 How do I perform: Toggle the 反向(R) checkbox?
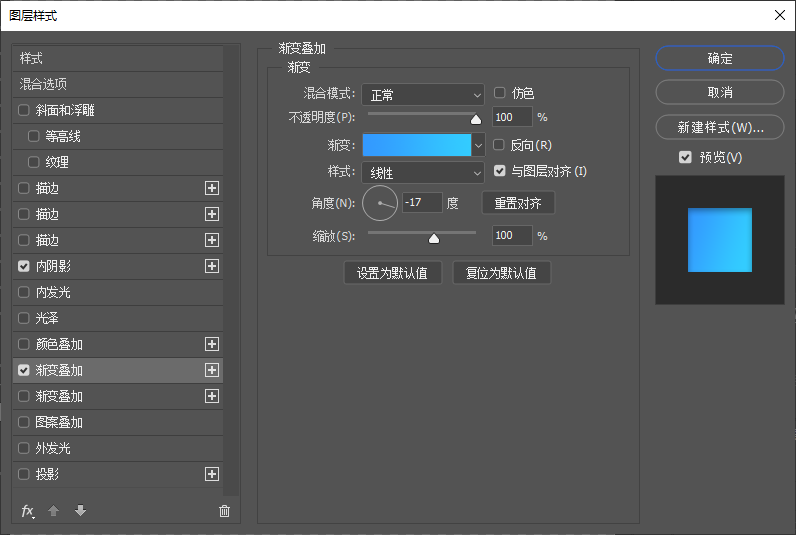[499, 145]
